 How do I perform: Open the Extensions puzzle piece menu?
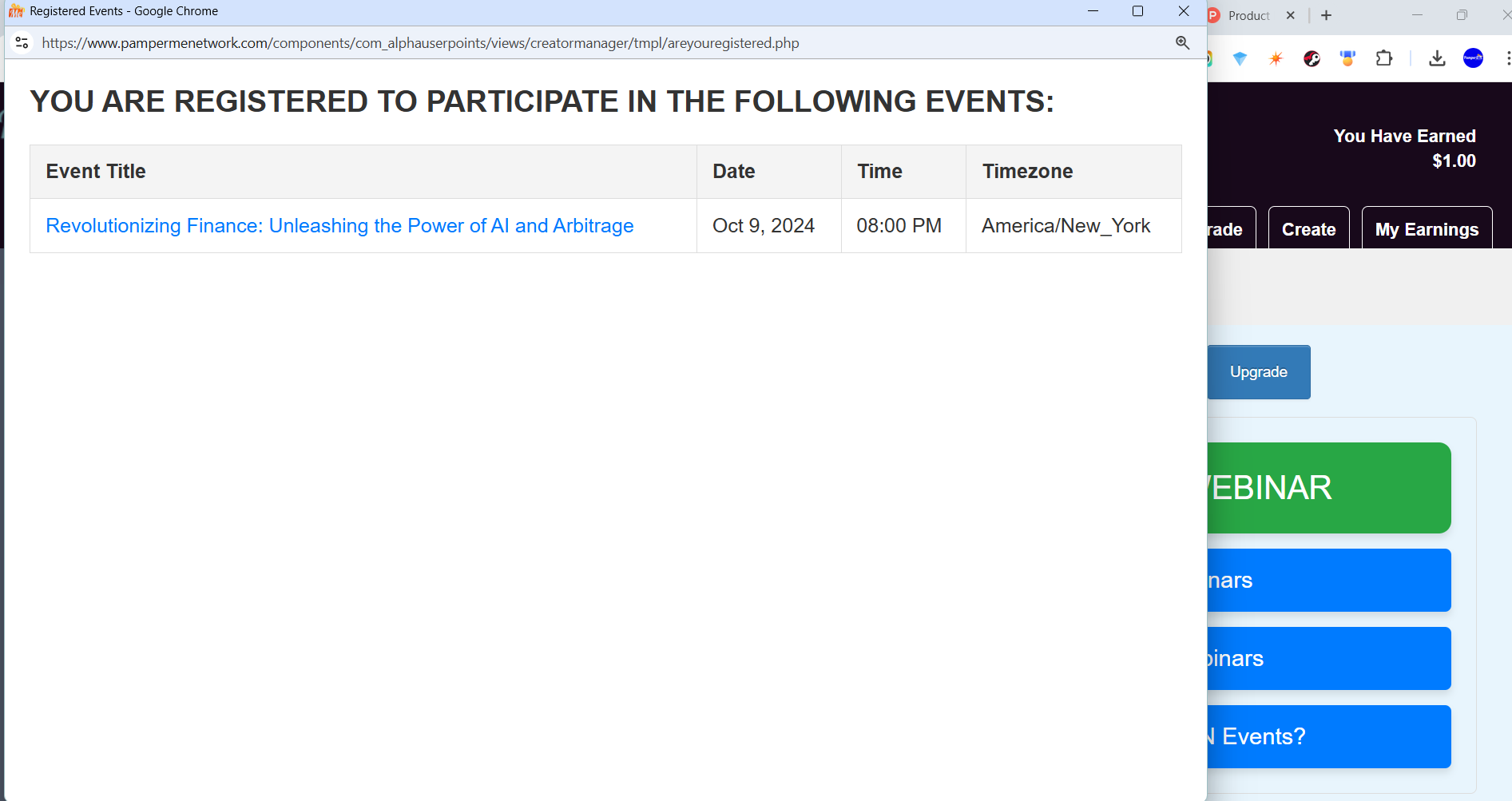click(x=1384, y=58)
